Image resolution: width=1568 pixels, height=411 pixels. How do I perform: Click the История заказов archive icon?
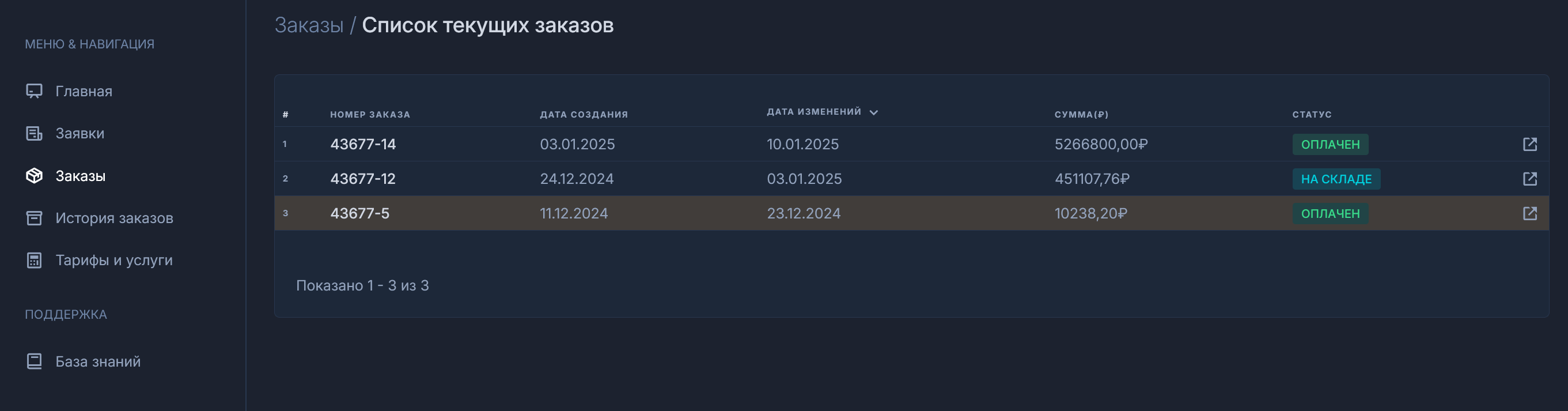pyautogui.click(x=34, y=218)
